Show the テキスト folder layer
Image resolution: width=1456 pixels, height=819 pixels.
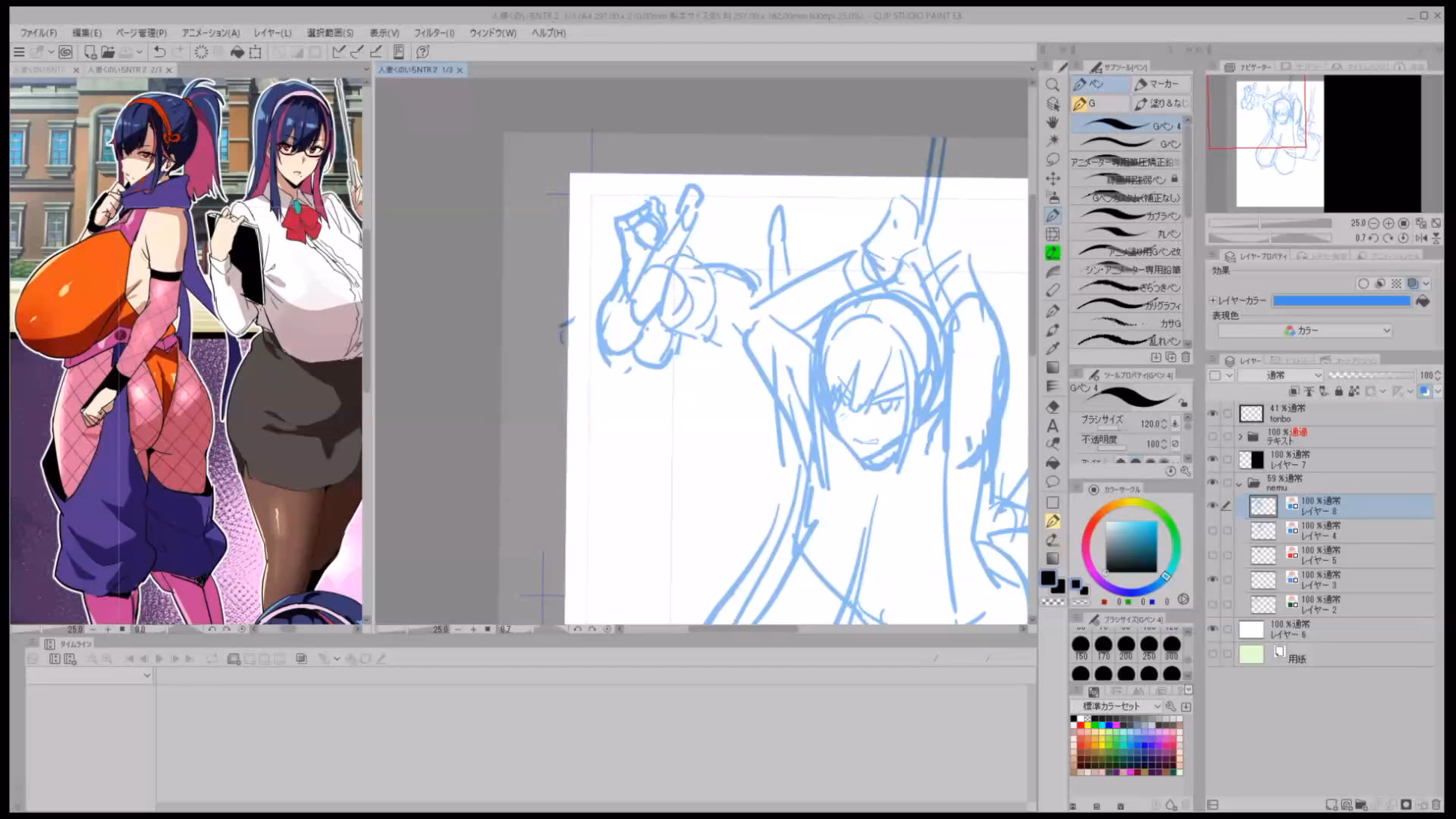(1213, 437)
